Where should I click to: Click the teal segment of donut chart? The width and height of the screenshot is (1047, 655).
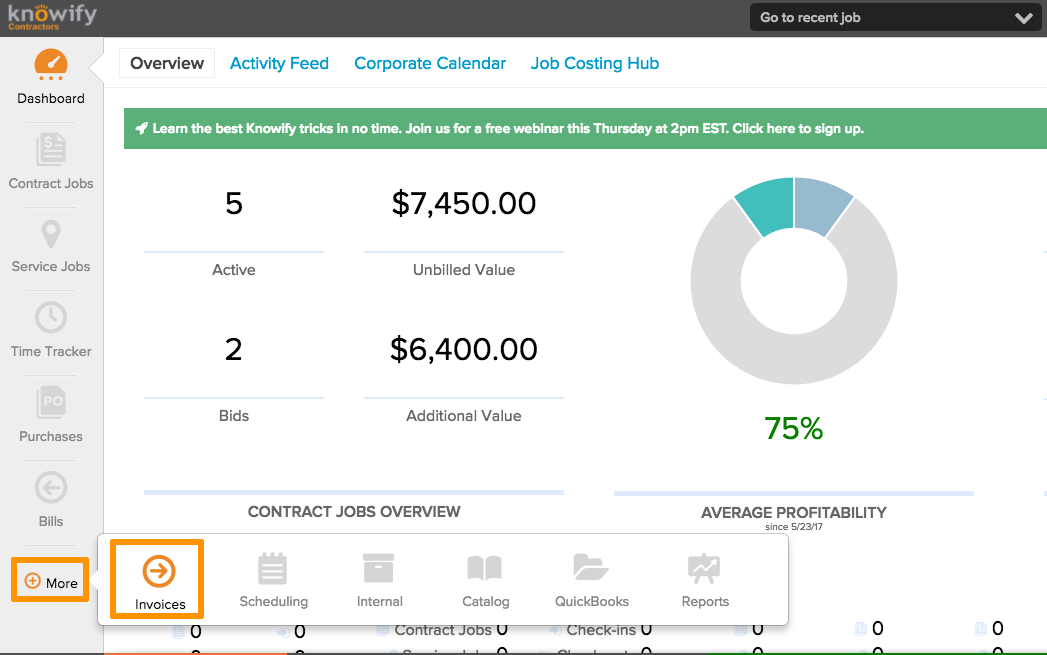[x=768, y=204]
